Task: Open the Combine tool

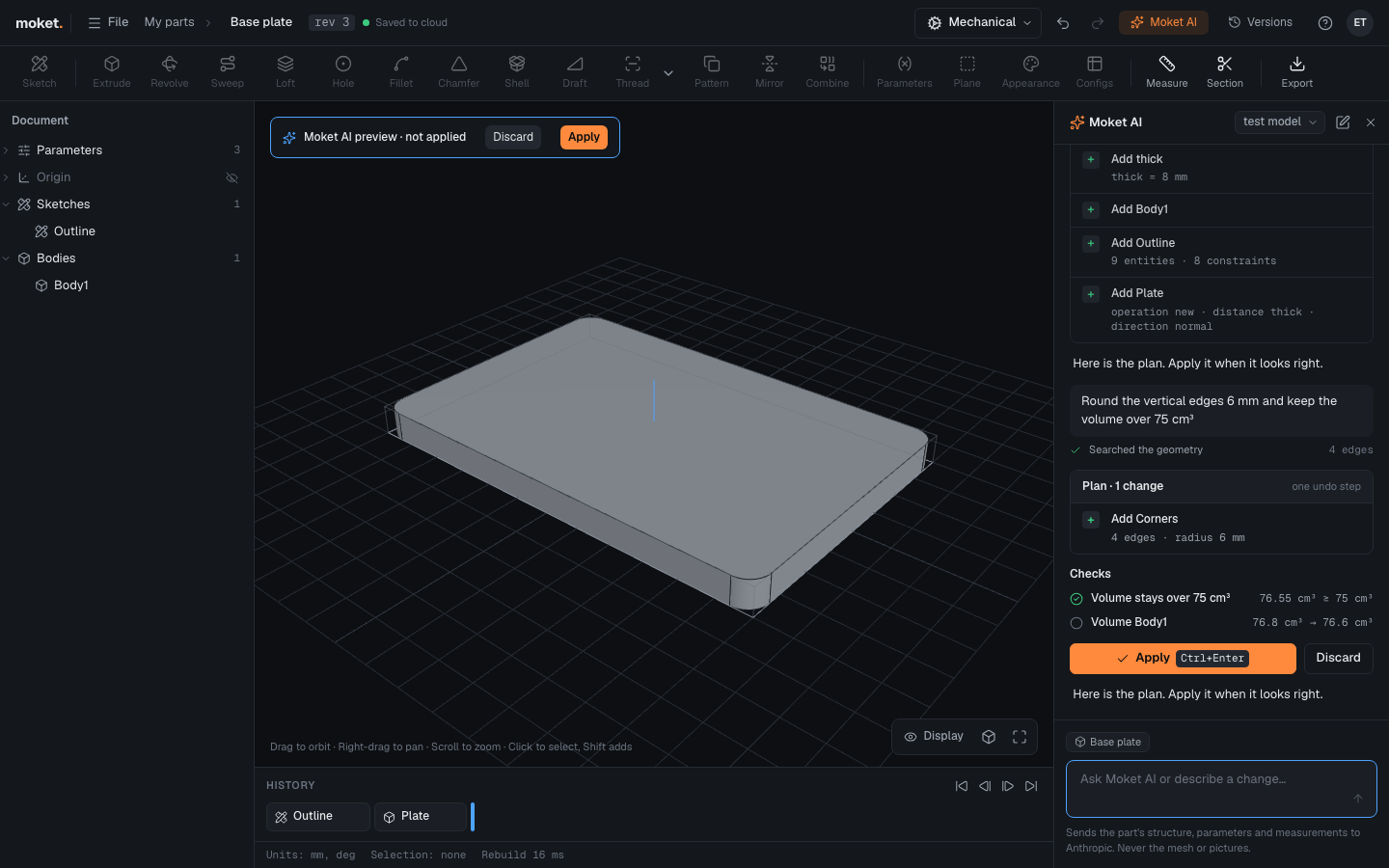Action: (x=828, y=72)
